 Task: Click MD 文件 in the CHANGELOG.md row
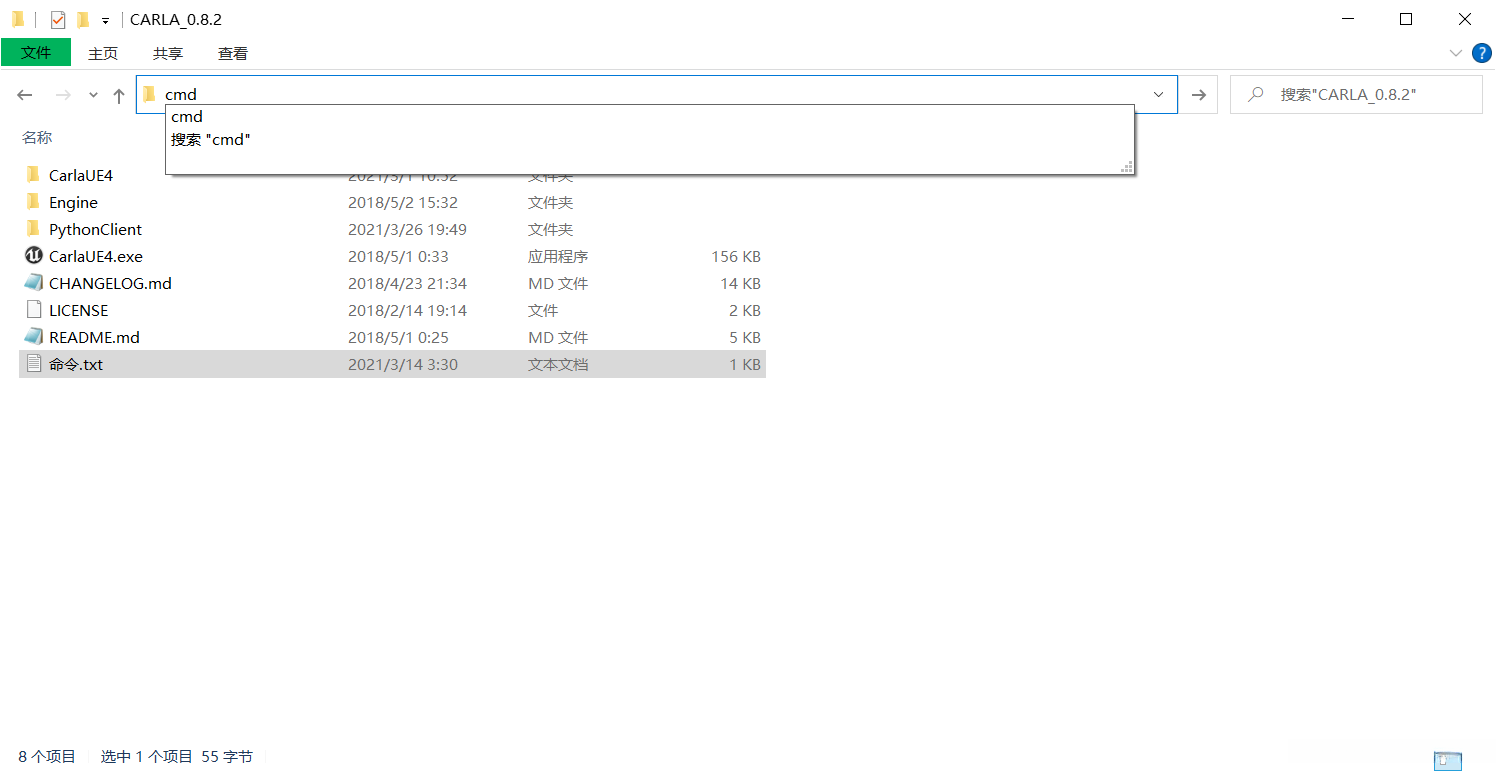558,283
